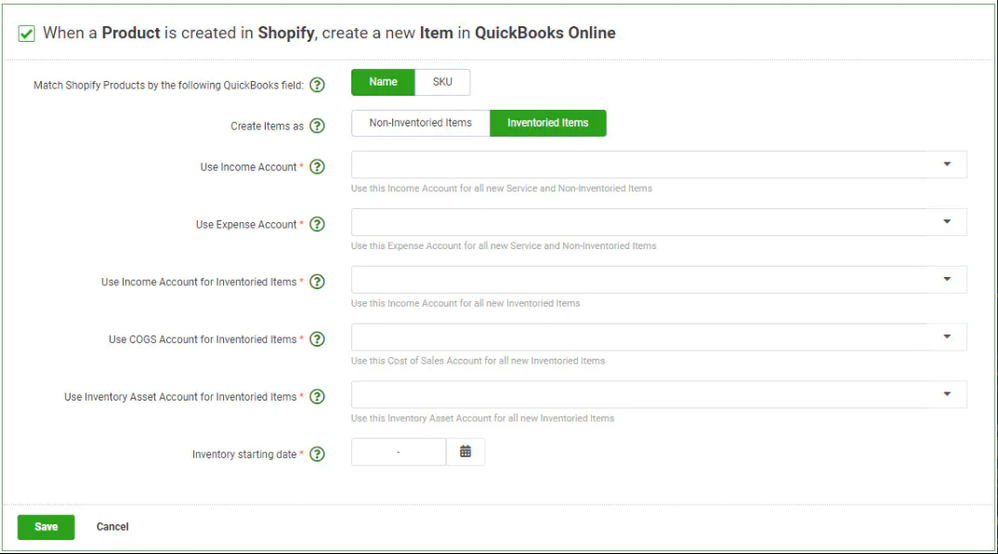Screen dimensions: 998x554
Task: Open help tooltip for Use Expense Account
Action: (x=317, y=224)
